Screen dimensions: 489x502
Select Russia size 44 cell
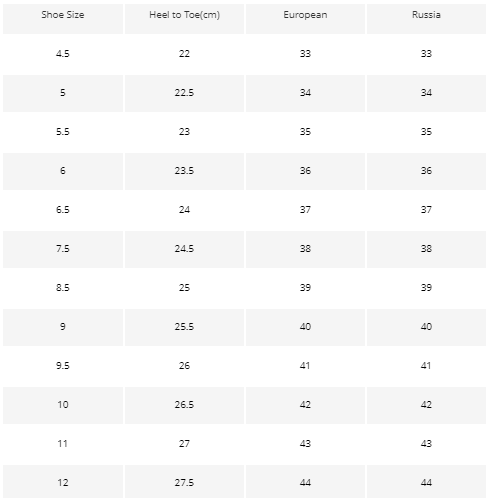(x=426, y=483)
